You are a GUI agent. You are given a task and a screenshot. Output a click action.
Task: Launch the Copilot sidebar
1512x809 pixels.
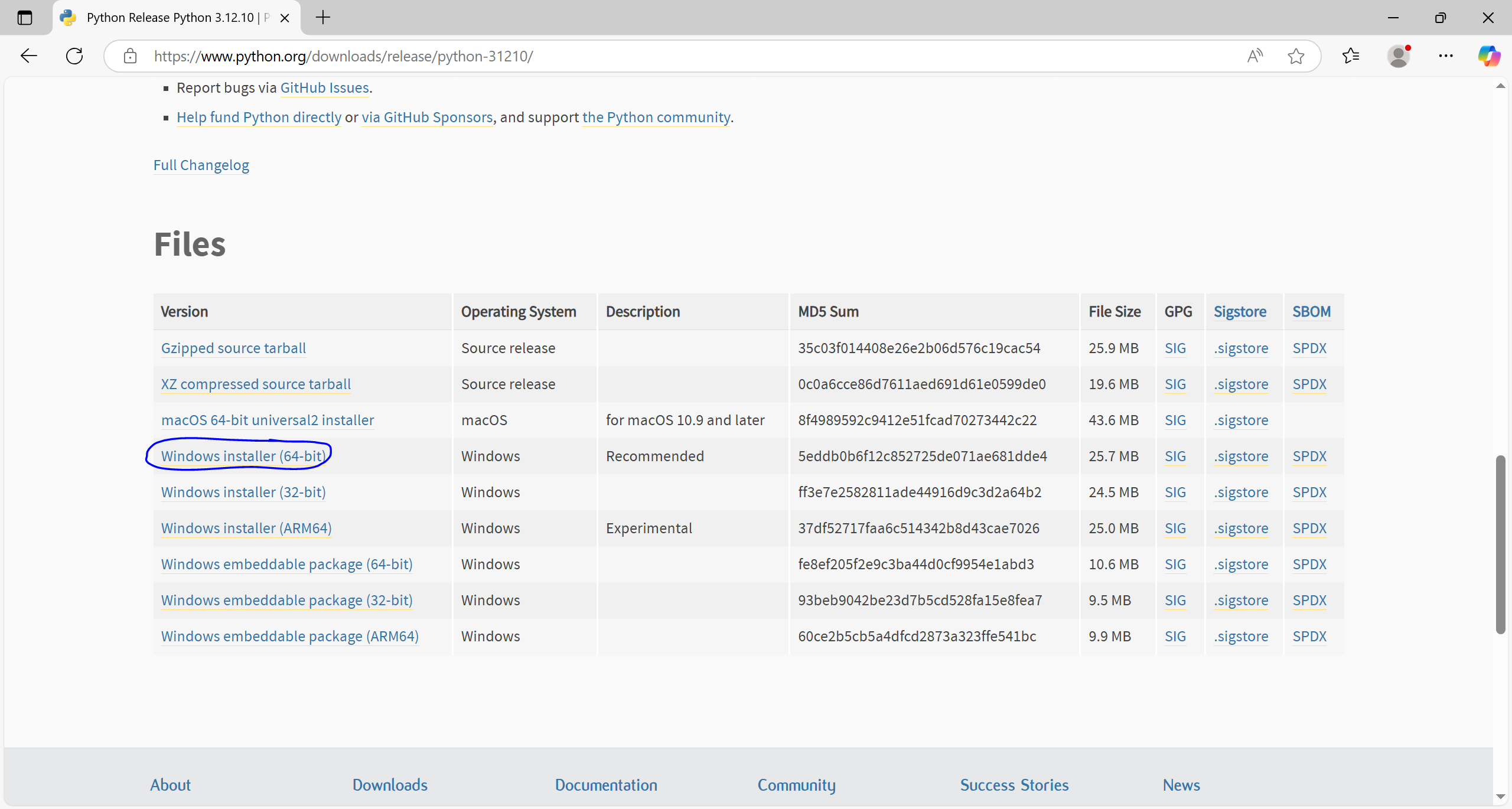point(1488,56)
